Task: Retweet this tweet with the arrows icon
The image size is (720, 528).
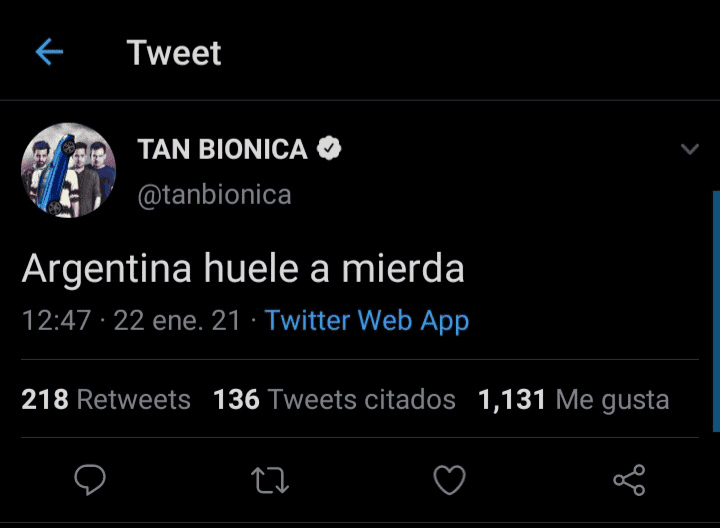Action: (x=270, y=481)
